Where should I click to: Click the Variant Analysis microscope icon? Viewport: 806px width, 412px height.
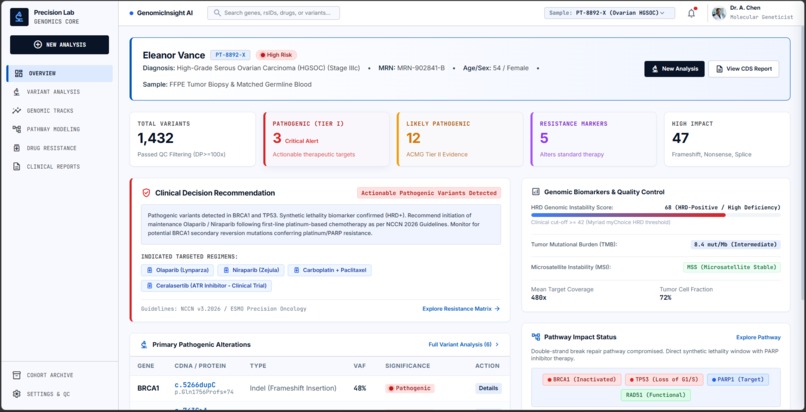click(17, 92)
